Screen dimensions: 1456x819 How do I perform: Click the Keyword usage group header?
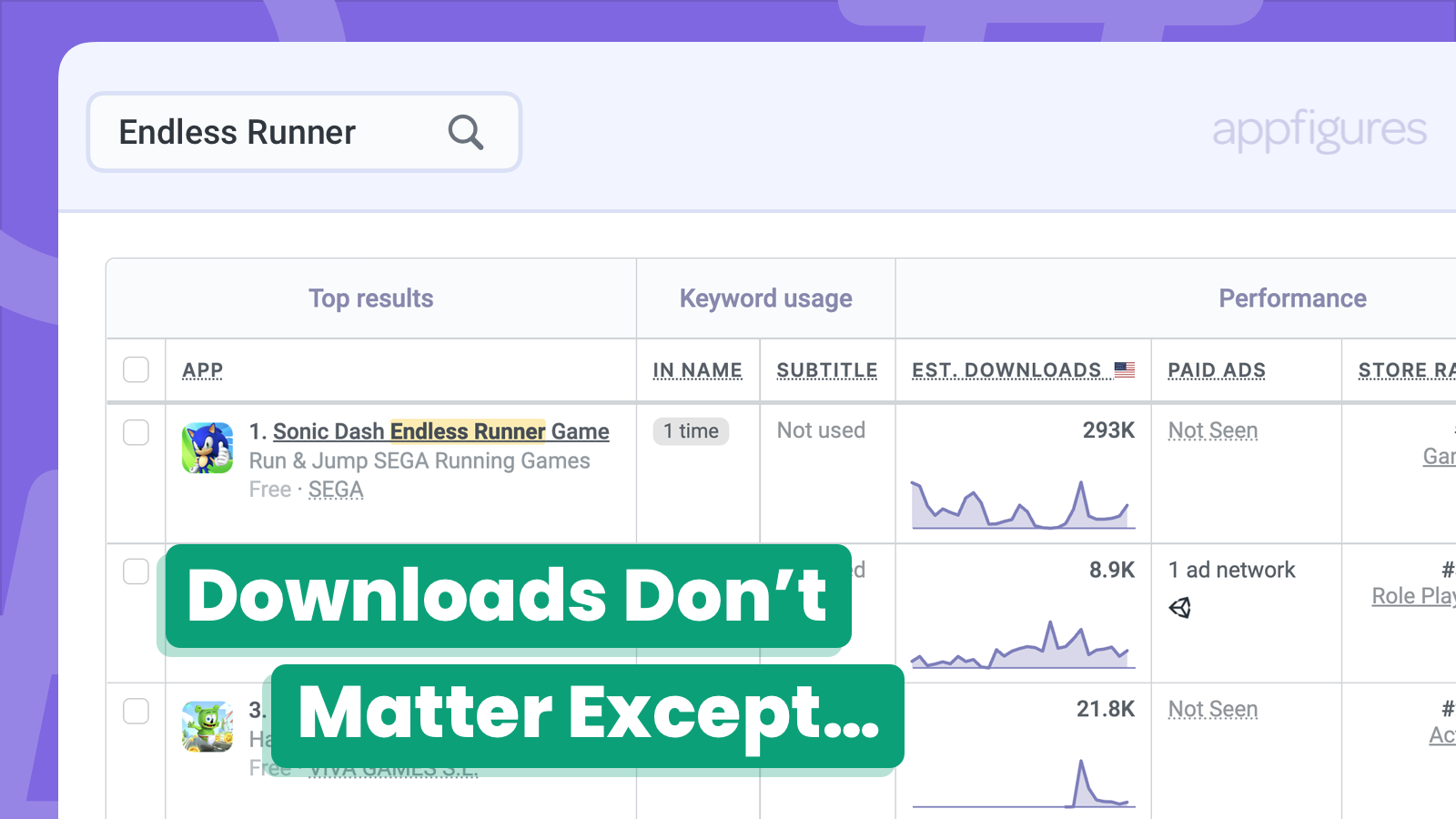pos(766,298)
